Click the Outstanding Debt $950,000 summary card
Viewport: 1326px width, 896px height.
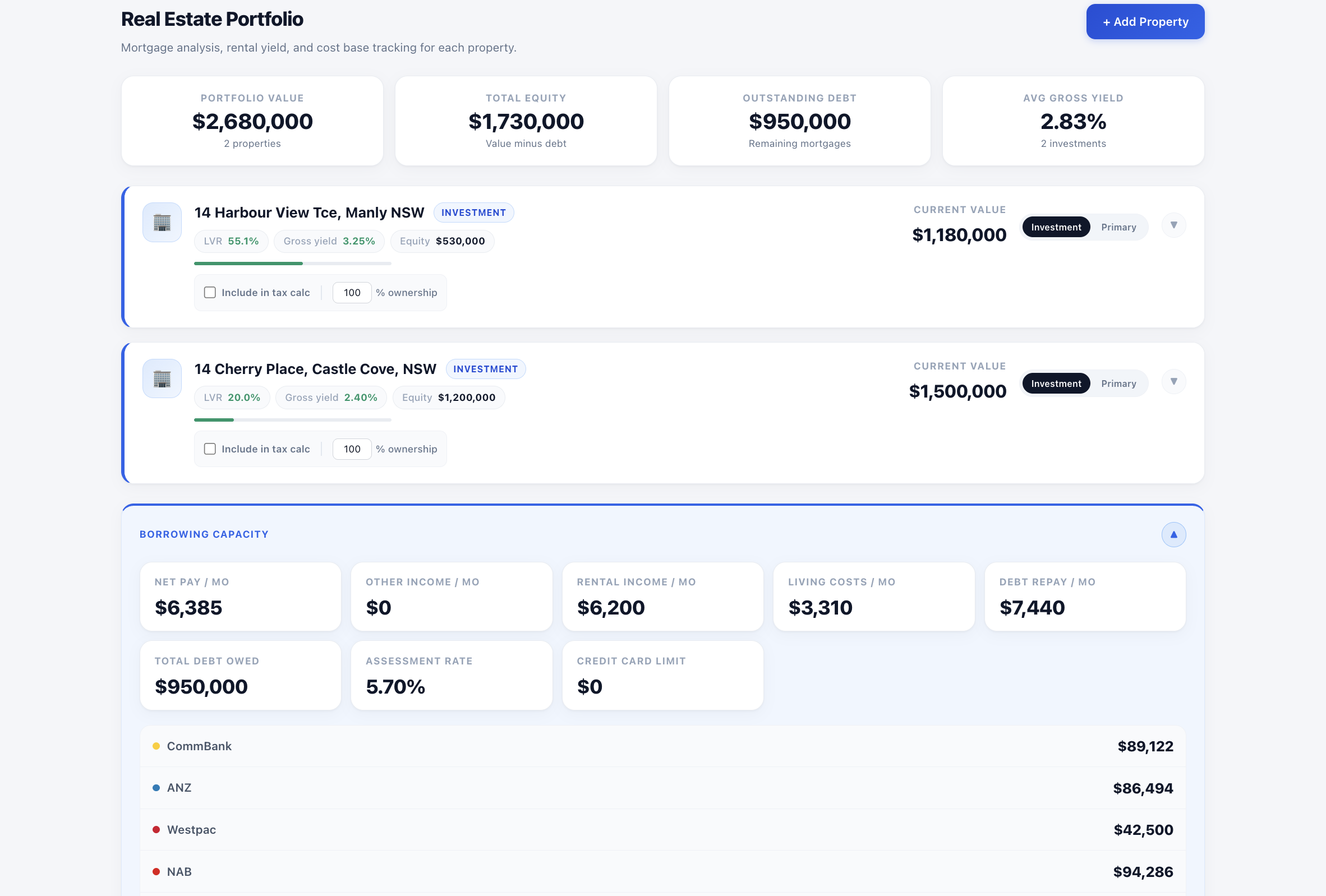(x=799, y=121)
